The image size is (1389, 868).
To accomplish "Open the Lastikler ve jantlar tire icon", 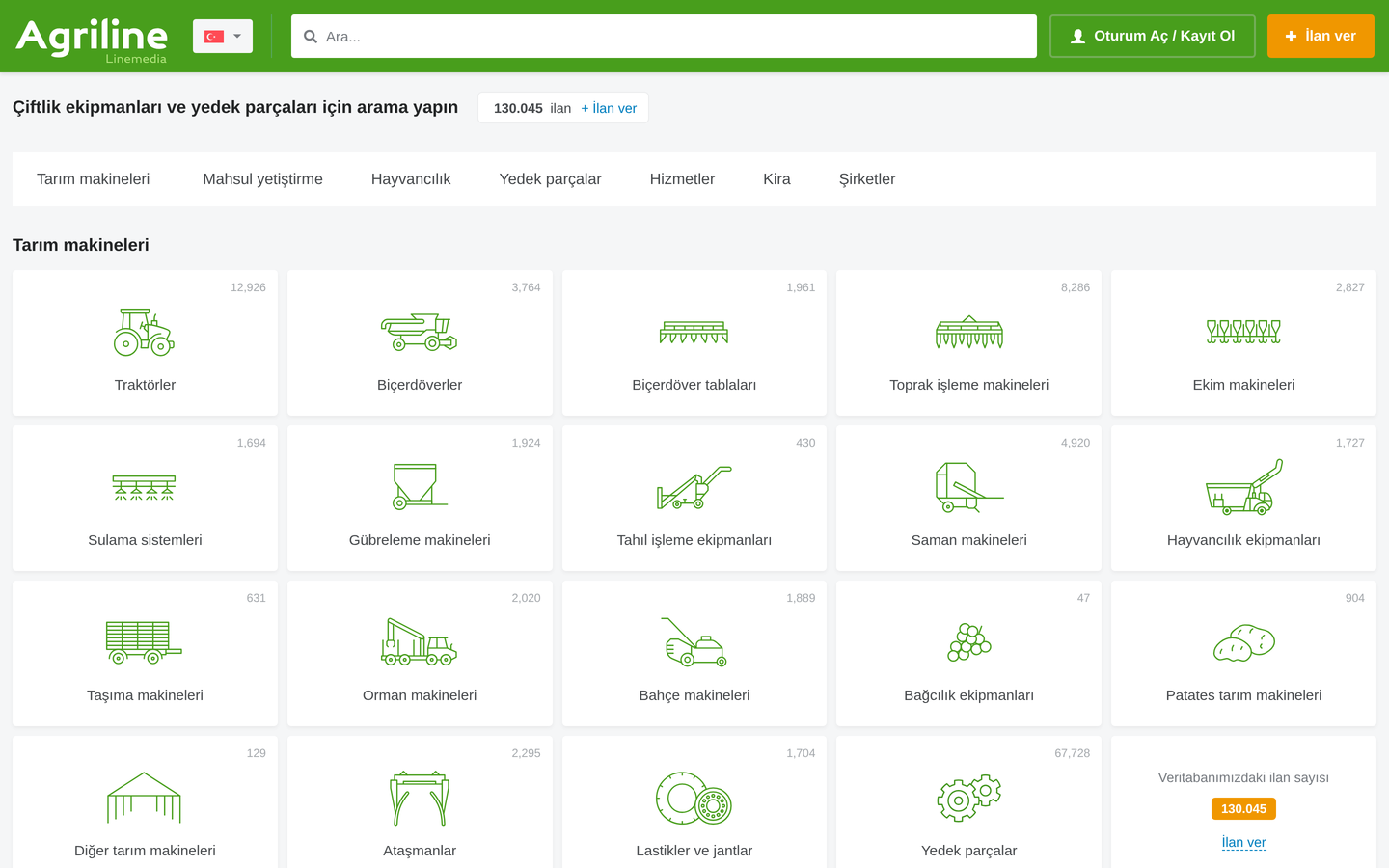I will [x=694, y=798].
